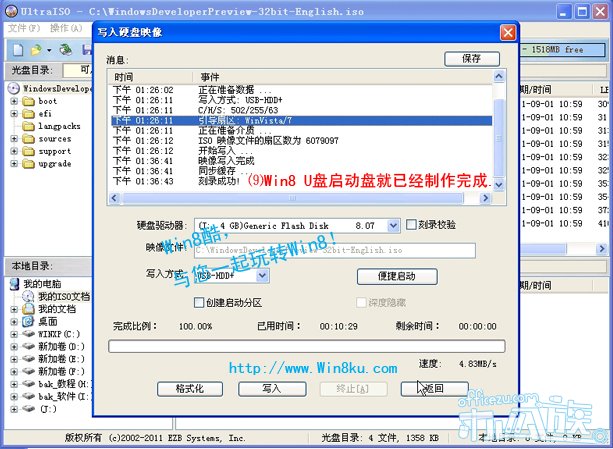Select the efi folder icon
This screenshot has height=449, width=613.
28,114
